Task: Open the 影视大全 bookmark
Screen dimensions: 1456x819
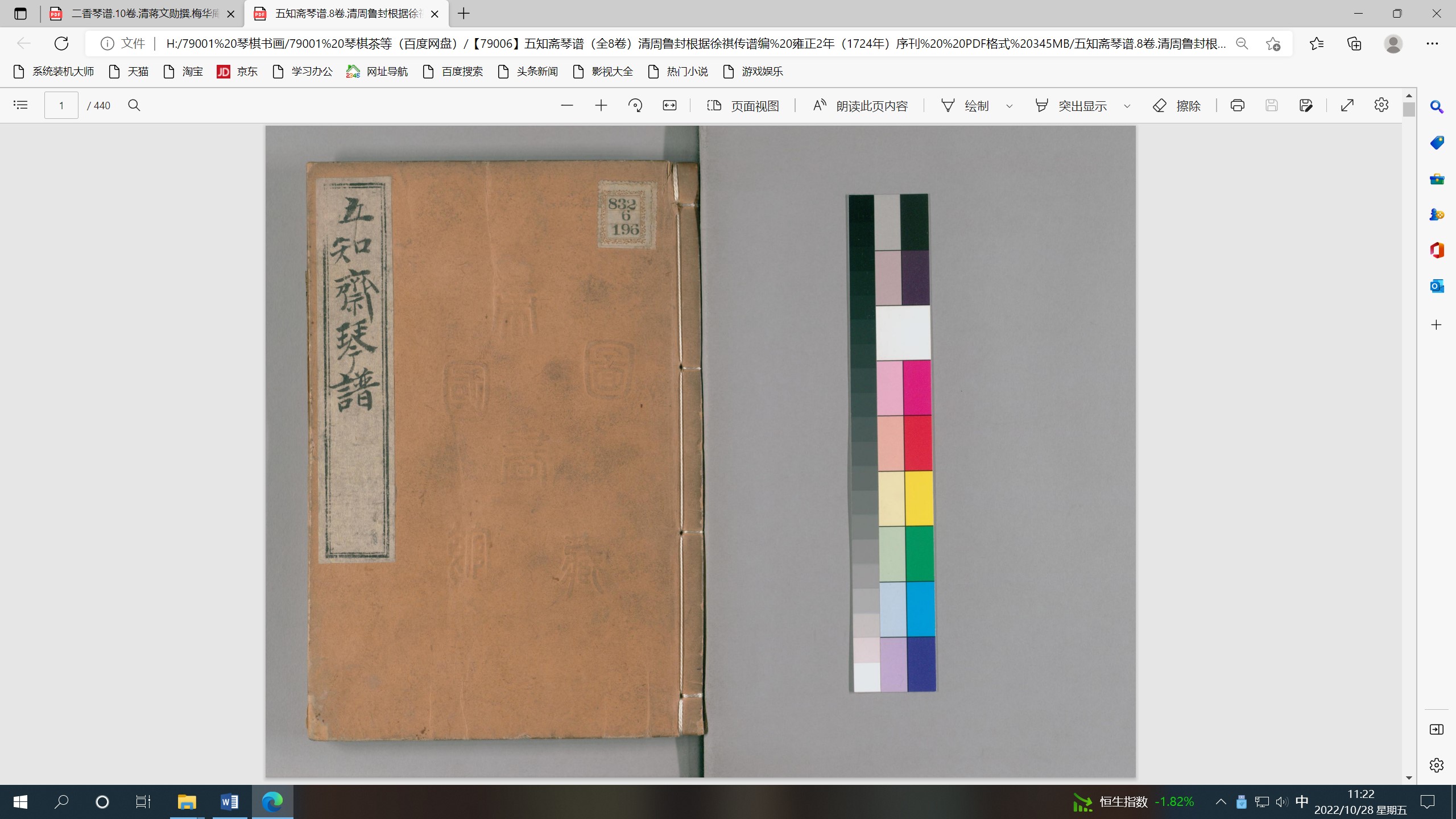Action: 603,72
